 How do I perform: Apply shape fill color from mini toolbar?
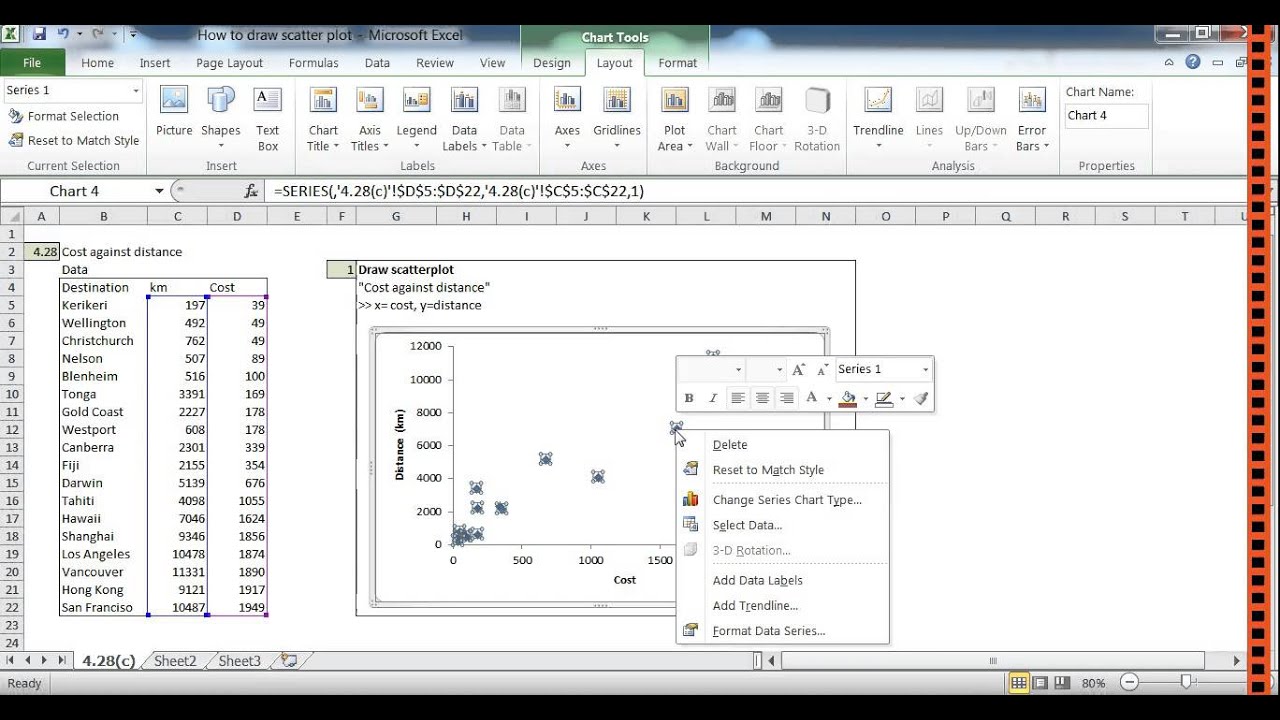pos(848,398)
